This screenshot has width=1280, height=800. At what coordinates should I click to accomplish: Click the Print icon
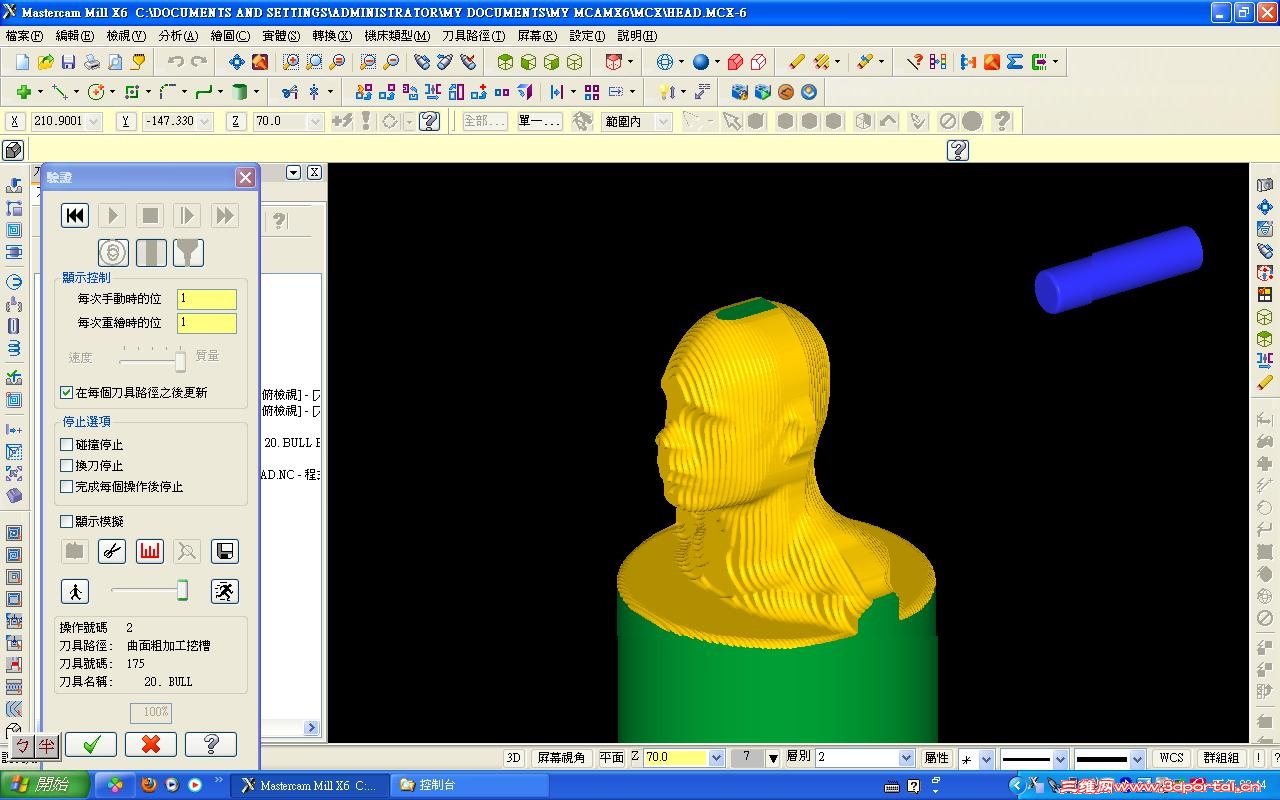(92, 62)
